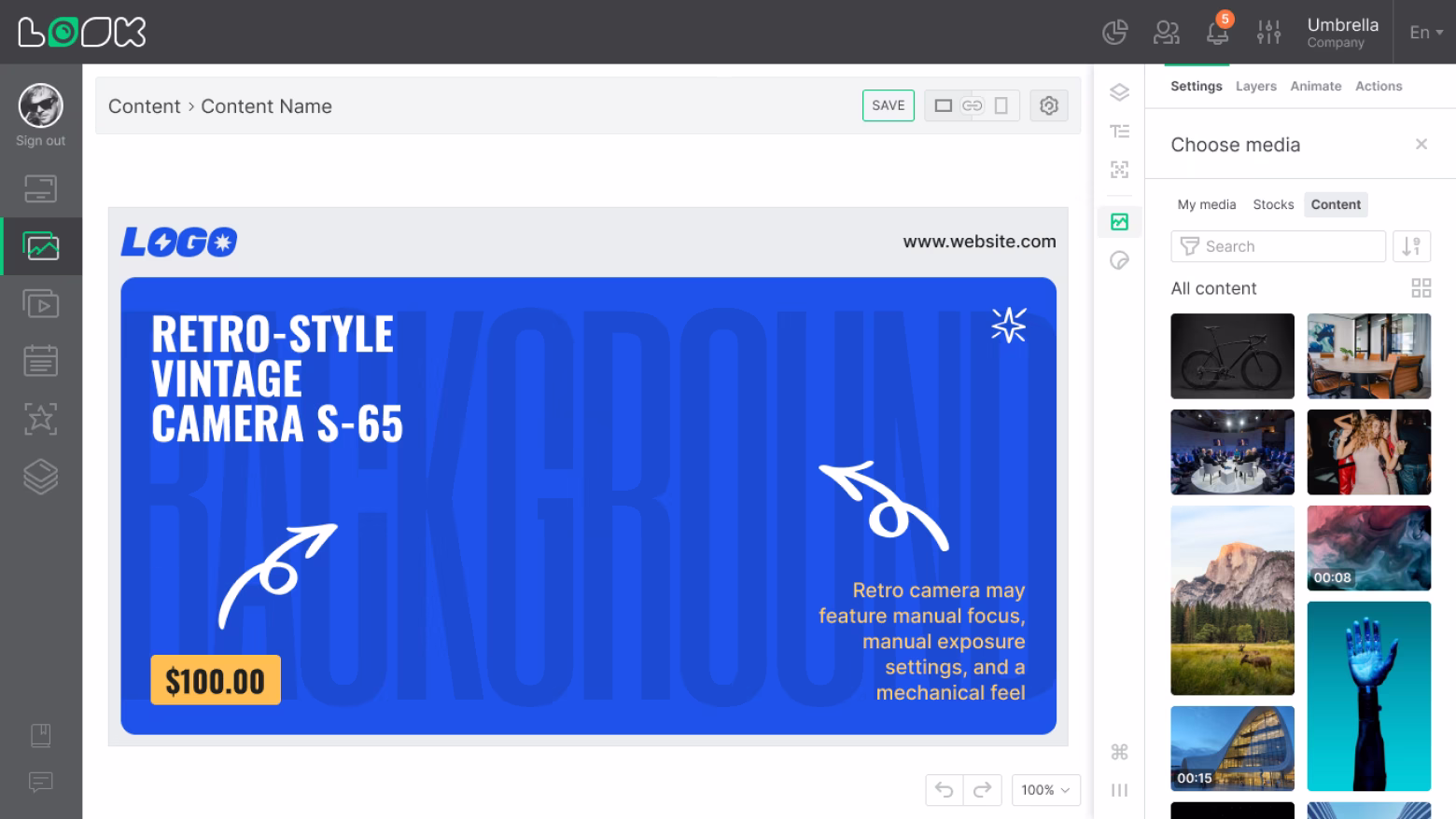Screen dimensions: 1456x819
Task: Toggle the grid view for All content
Action: (x=1421, y=288)
